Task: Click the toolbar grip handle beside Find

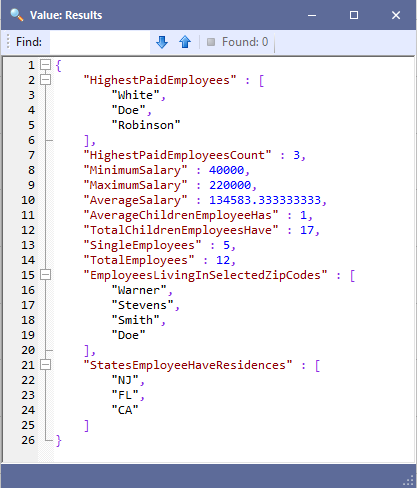Action: (8, 42)
